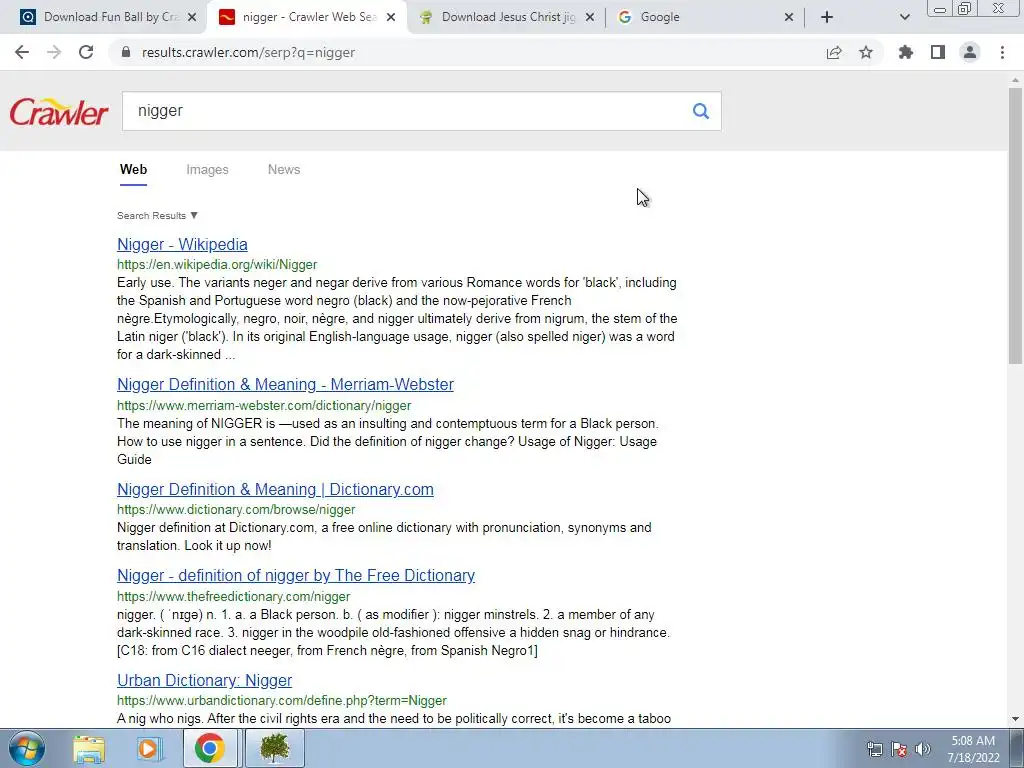This screenshot has height=768, width=1024.
Task: Click the Crawler logo
Action: [59, 112]
